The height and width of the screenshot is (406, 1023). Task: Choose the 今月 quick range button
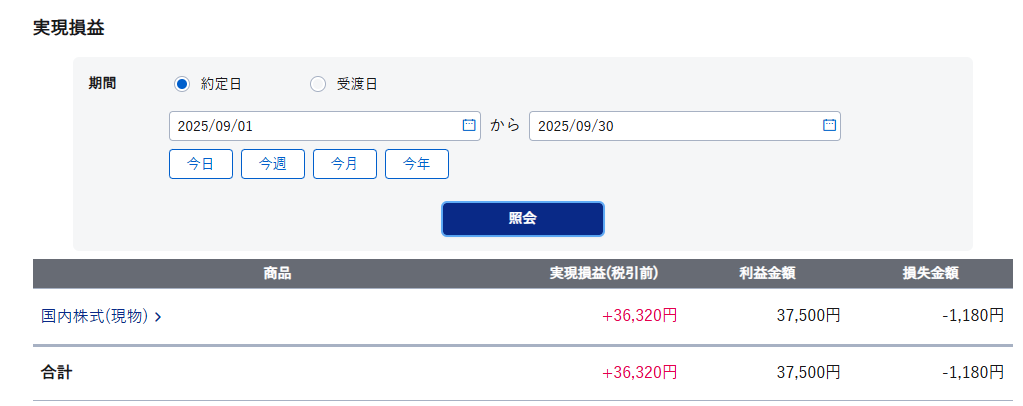click(x=345, y=164)
